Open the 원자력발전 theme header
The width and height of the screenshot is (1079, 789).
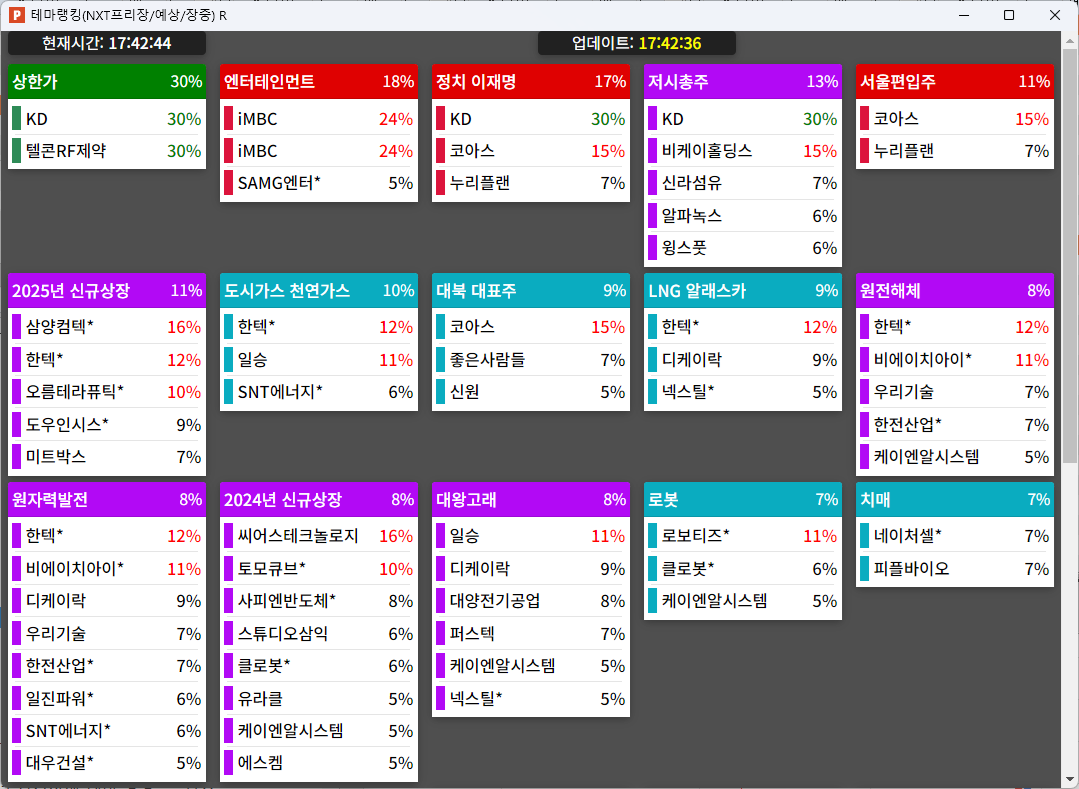pyautogui.click(x=107, y=499)
